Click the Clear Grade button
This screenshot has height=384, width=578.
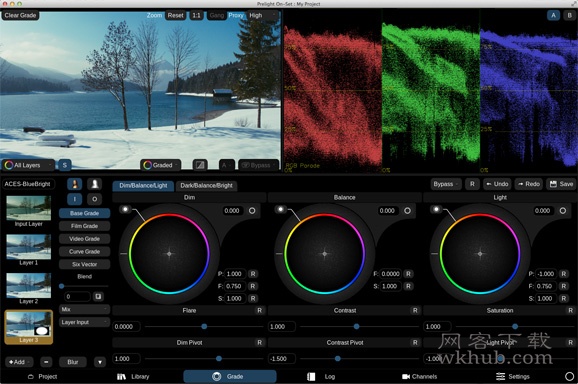[20, 15]
